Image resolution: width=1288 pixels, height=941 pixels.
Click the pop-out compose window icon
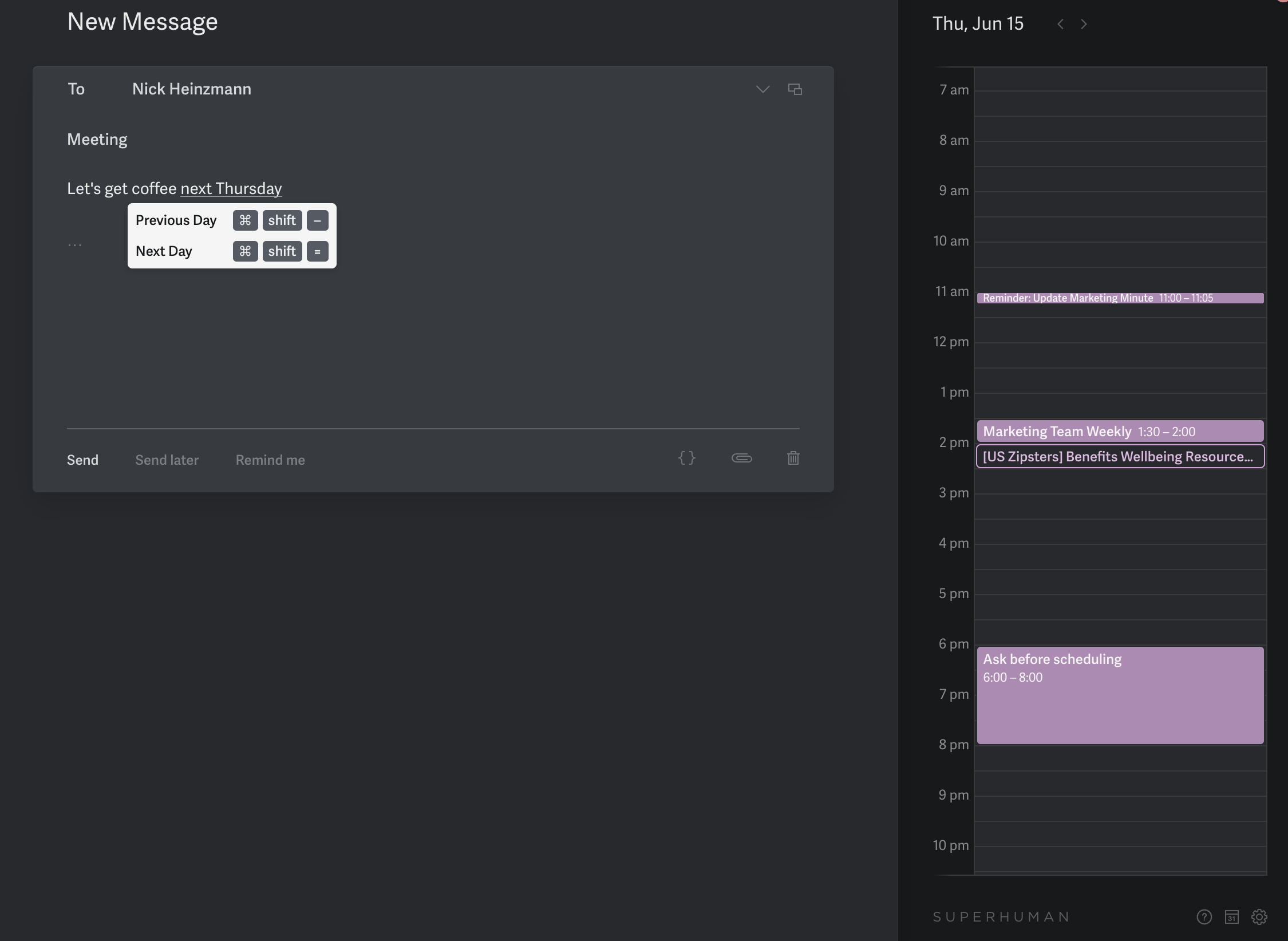pyautogui.click(x=795, y=89)
